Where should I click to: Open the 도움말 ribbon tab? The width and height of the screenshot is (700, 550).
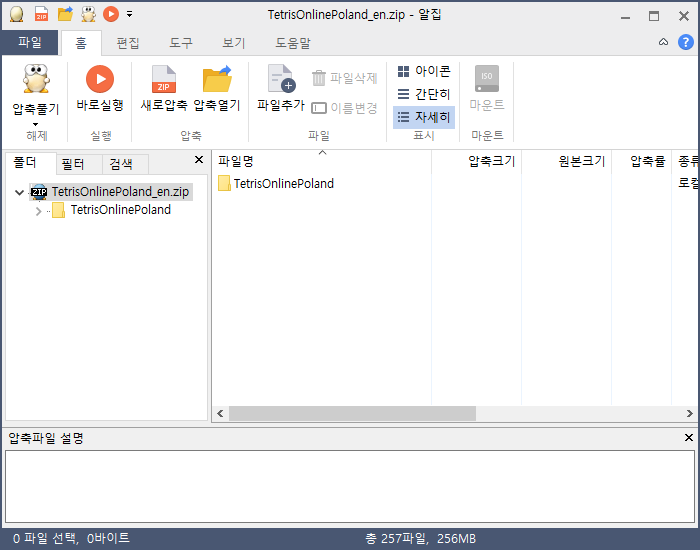(292, 43)
